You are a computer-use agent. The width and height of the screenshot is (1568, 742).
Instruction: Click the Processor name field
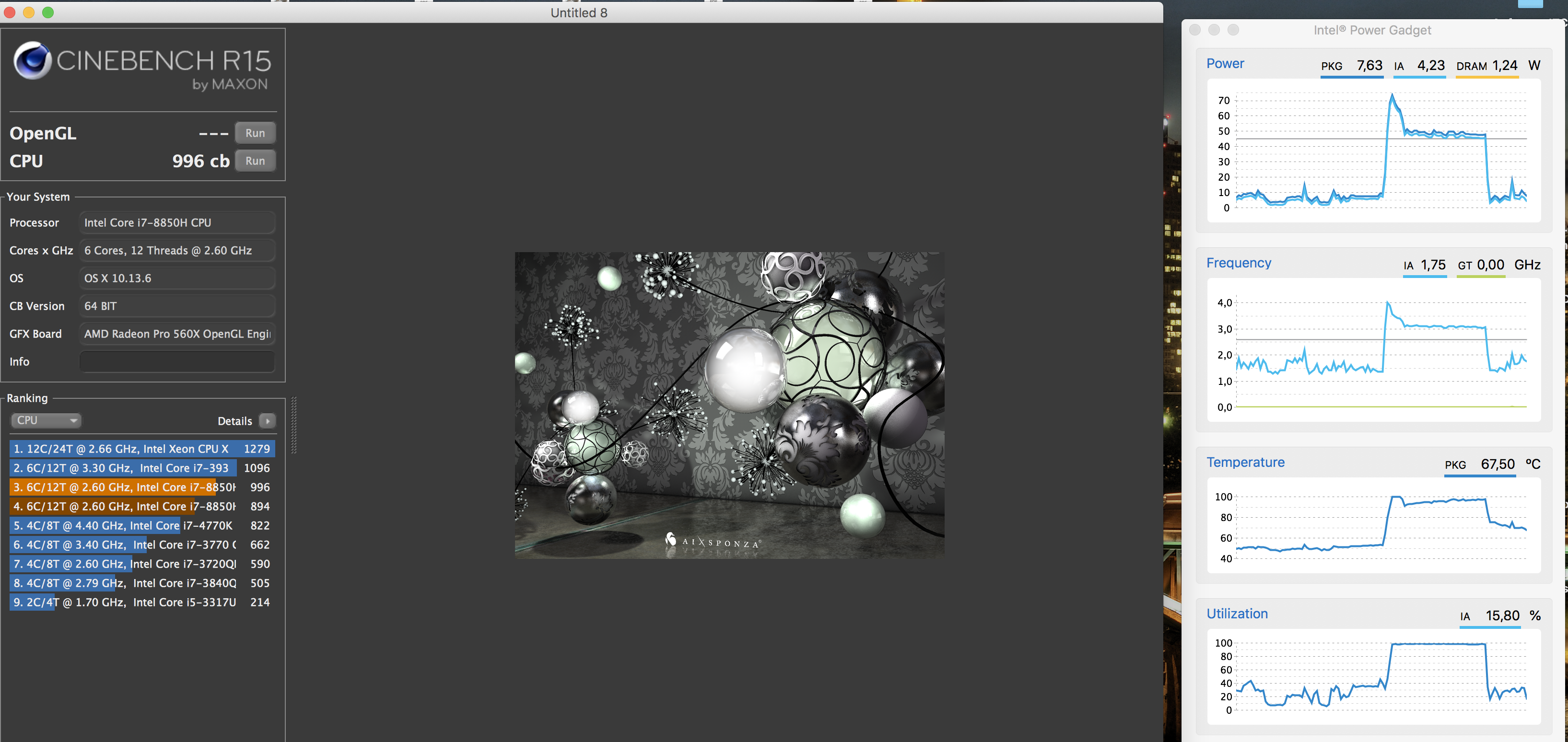point(177,223)
